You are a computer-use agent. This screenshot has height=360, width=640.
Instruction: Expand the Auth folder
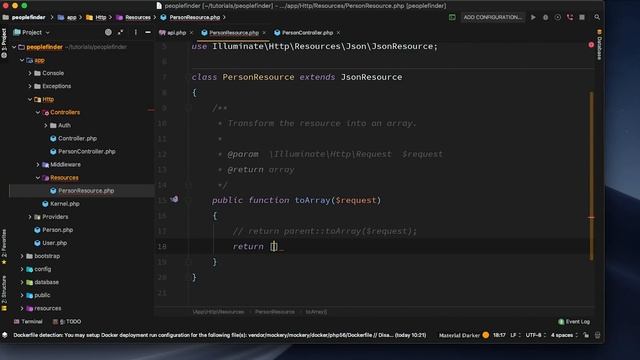click(46, 125)
